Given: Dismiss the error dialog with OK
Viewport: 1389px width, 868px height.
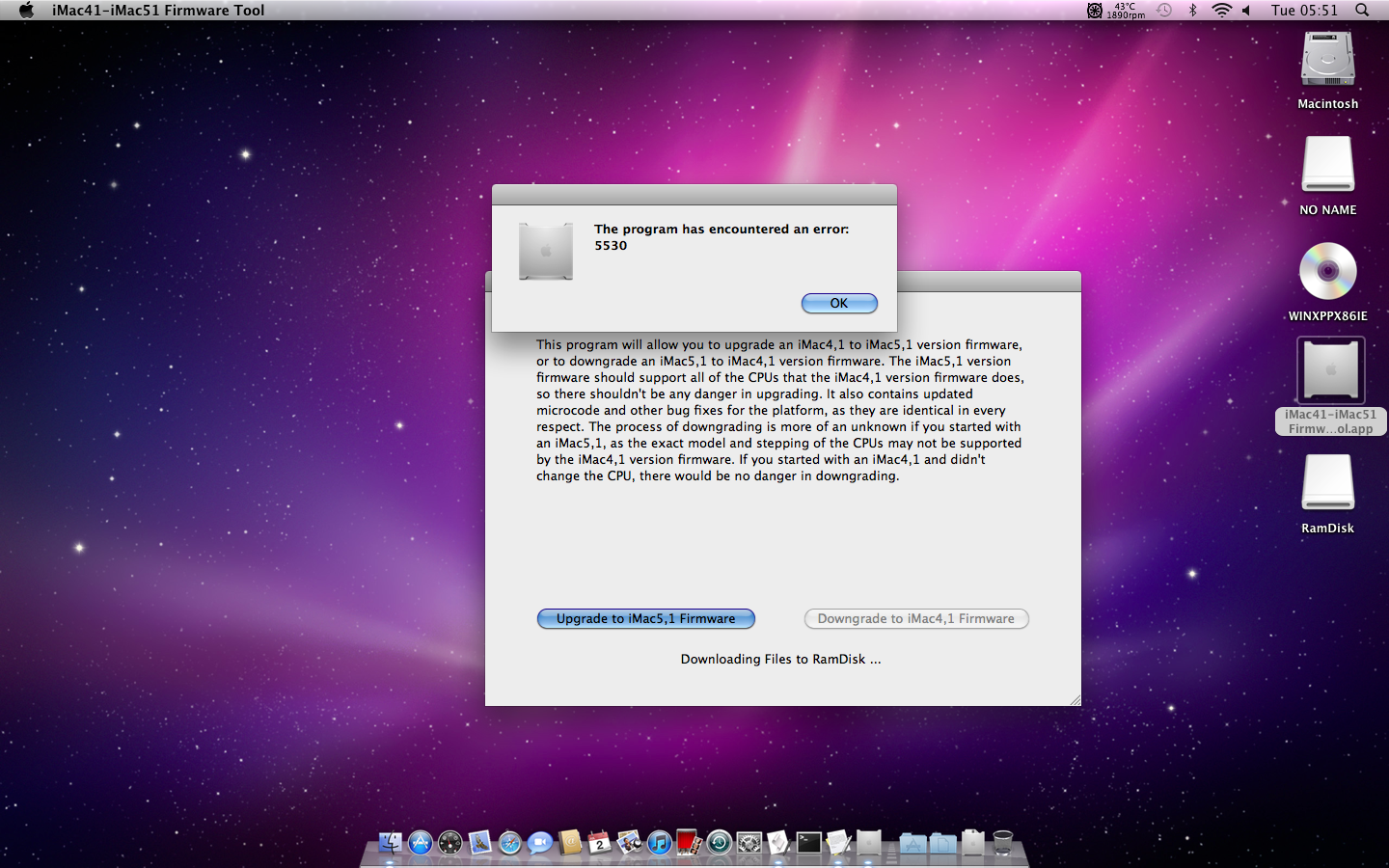Looking at the screenshot, I should [x=839, y=303].
